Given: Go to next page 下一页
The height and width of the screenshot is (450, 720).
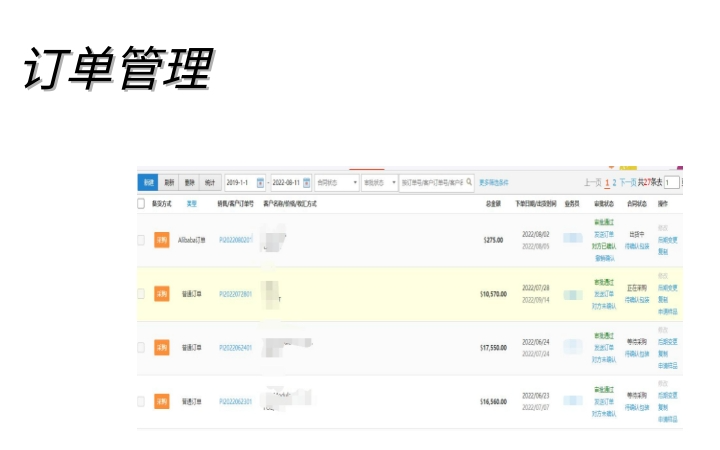Looking at the screenshot, I should click(x=628, y=182).
